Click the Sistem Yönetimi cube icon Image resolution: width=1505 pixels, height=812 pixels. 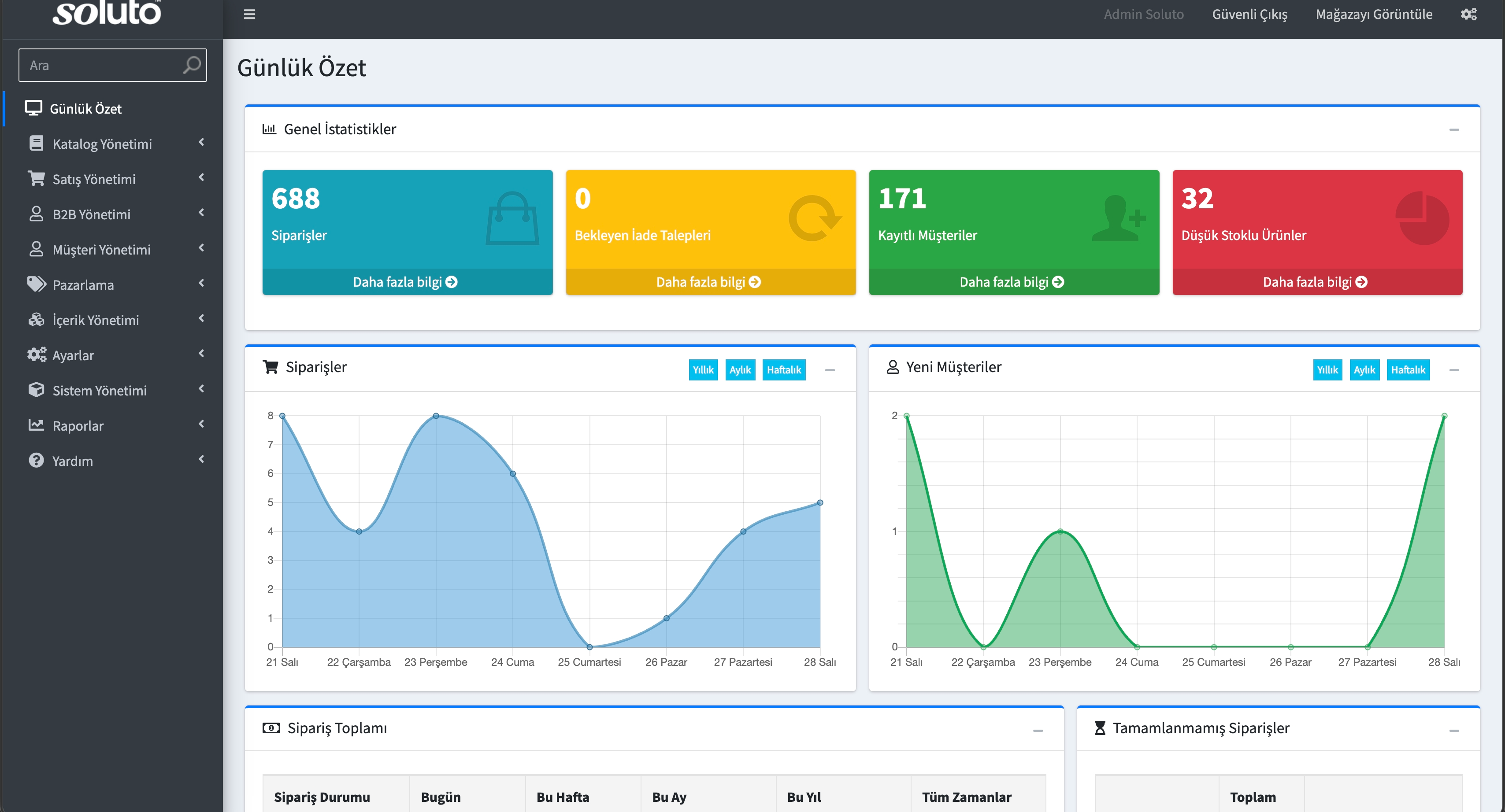click(x=36, y=390)
